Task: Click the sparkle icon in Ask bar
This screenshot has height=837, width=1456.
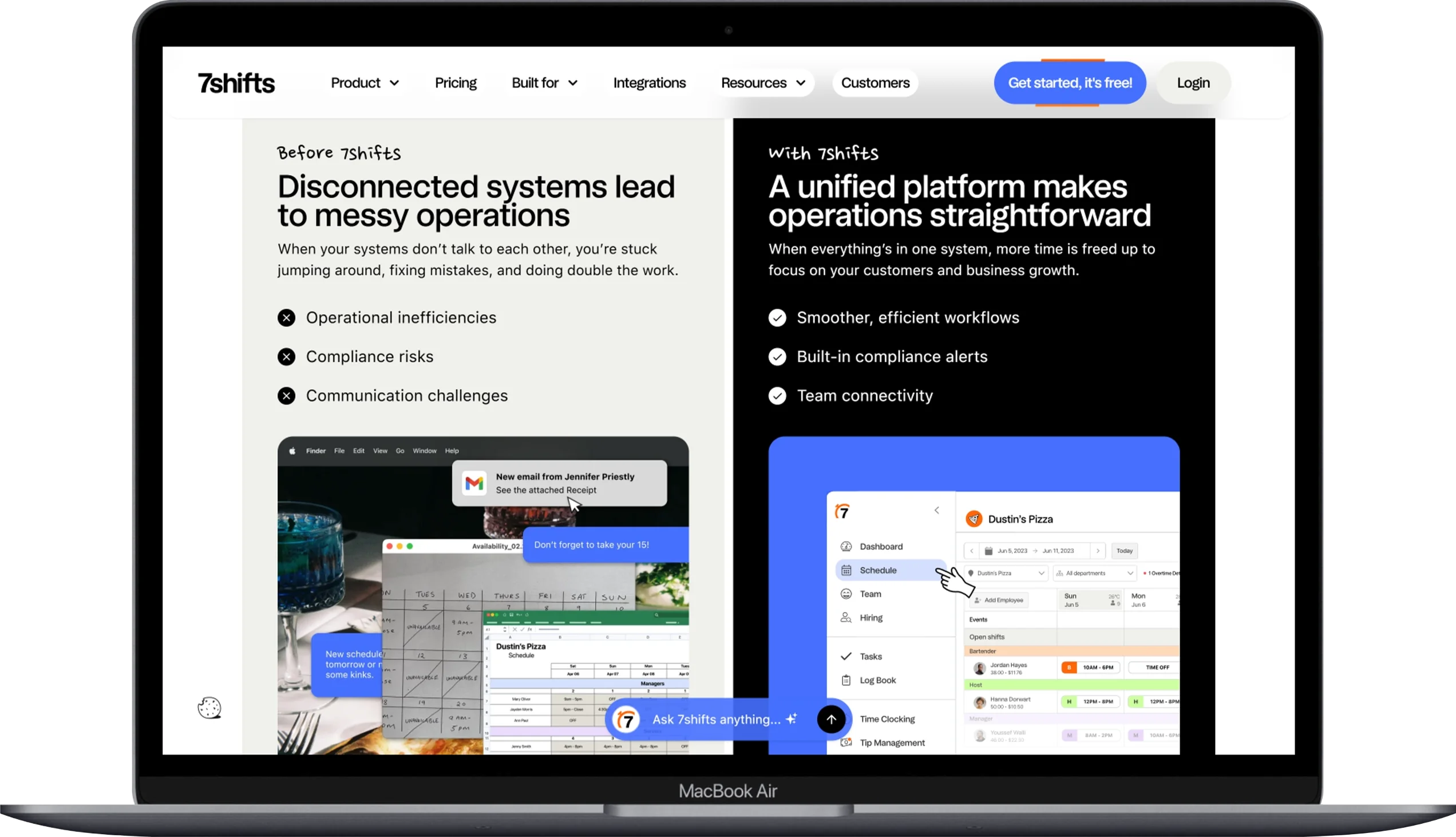Action: tap(792, 718)
